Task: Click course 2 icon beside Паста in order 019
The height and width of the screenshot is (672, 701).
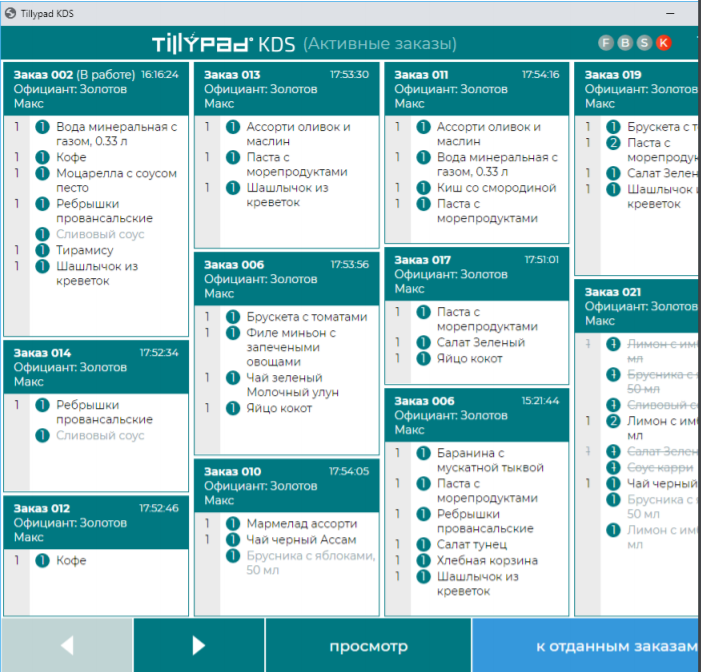Action: click(x=613, y=143)
